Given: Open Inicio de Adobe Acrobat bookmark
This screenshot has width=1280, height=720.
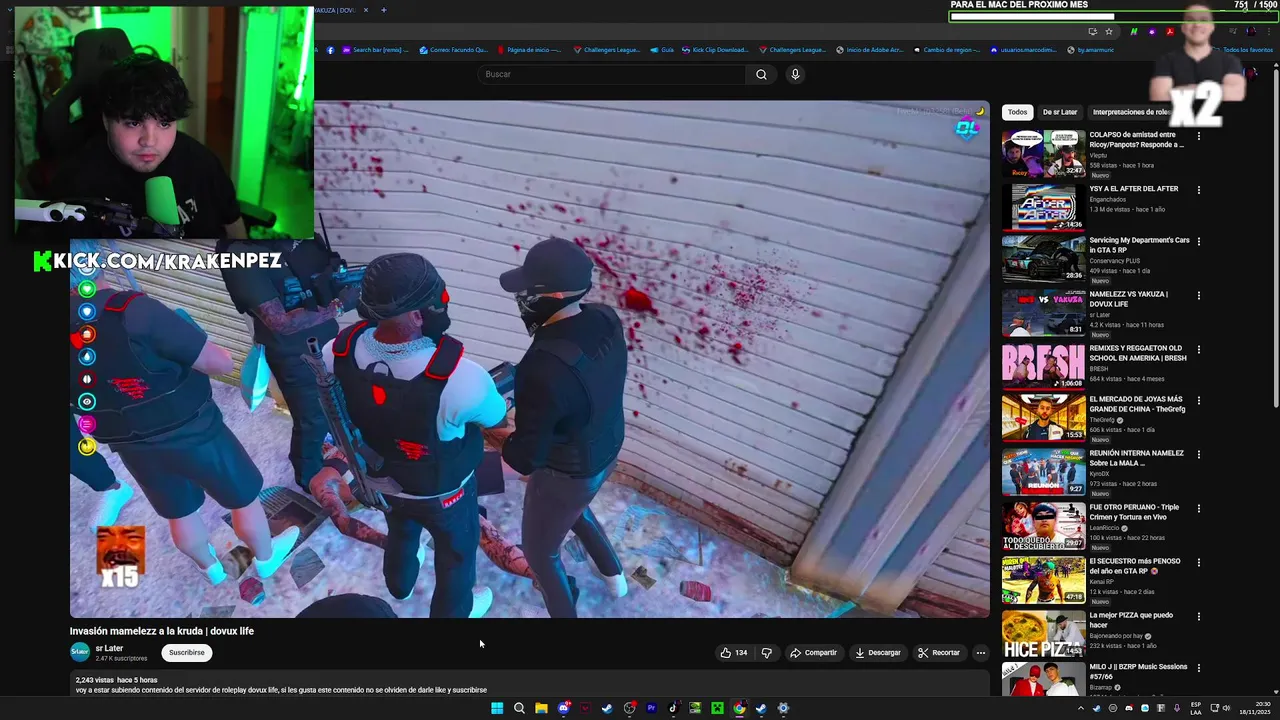Looking at the screenshot, I should 869,50.
